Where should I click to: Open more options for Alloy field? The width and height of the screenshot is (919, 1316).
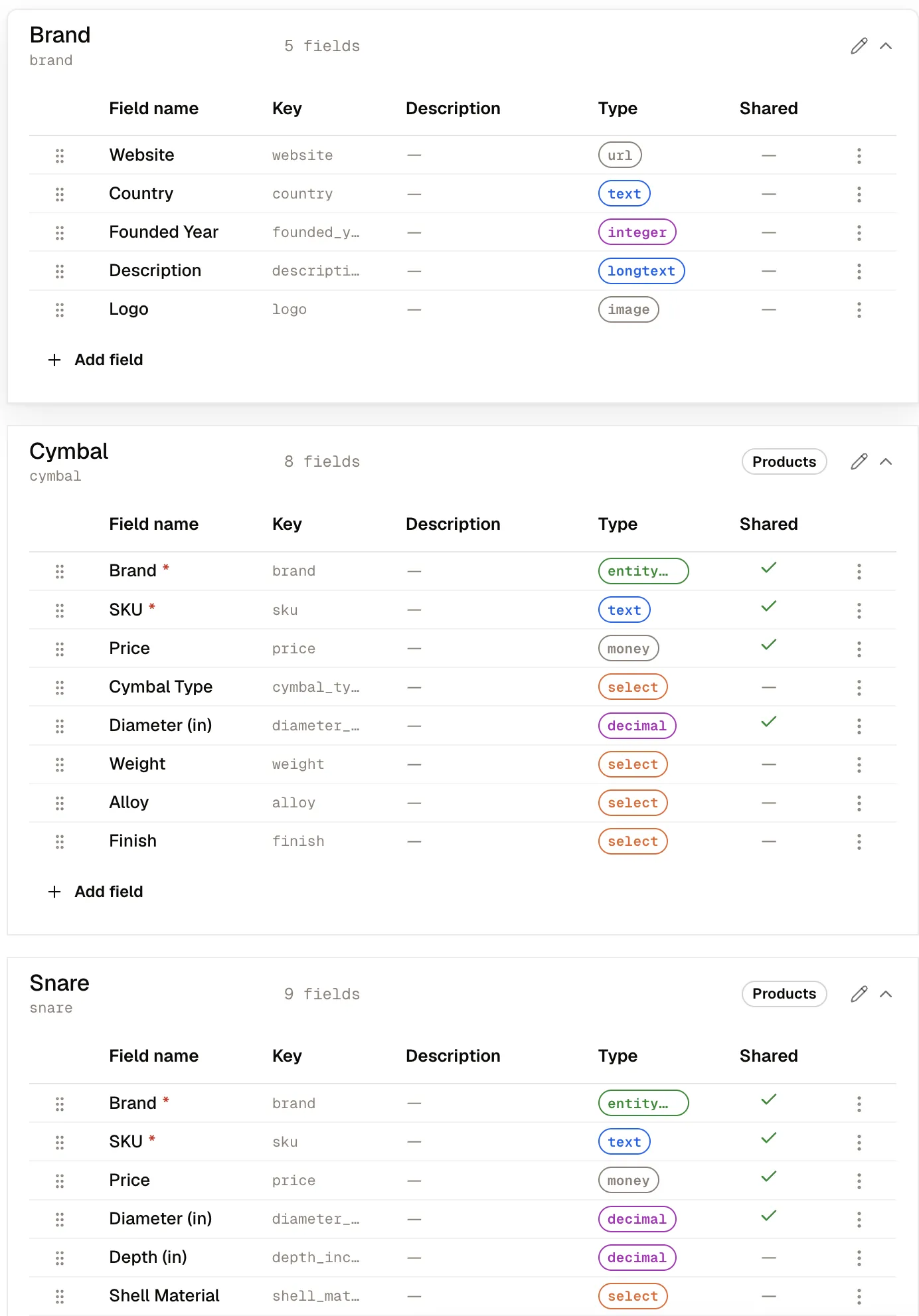pyautogui.click(x=859, y=803)
